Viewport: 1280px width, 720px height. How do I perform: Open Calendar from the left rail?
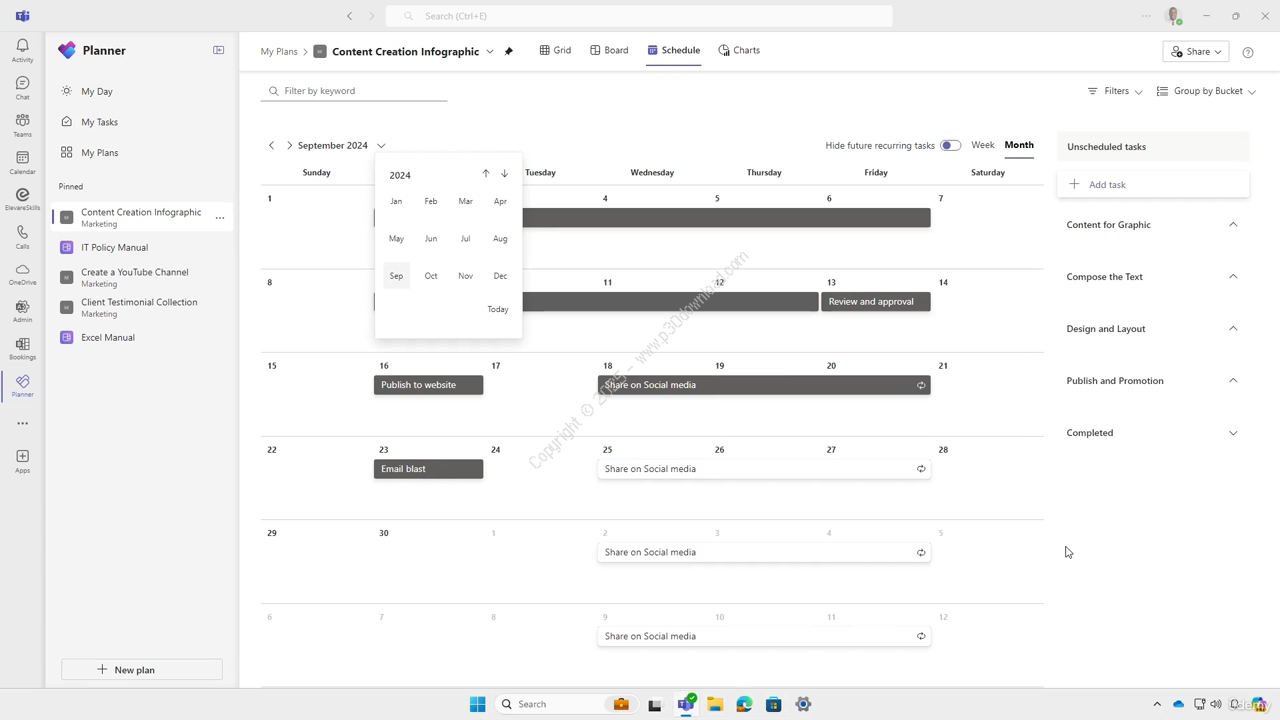point(22,161)
